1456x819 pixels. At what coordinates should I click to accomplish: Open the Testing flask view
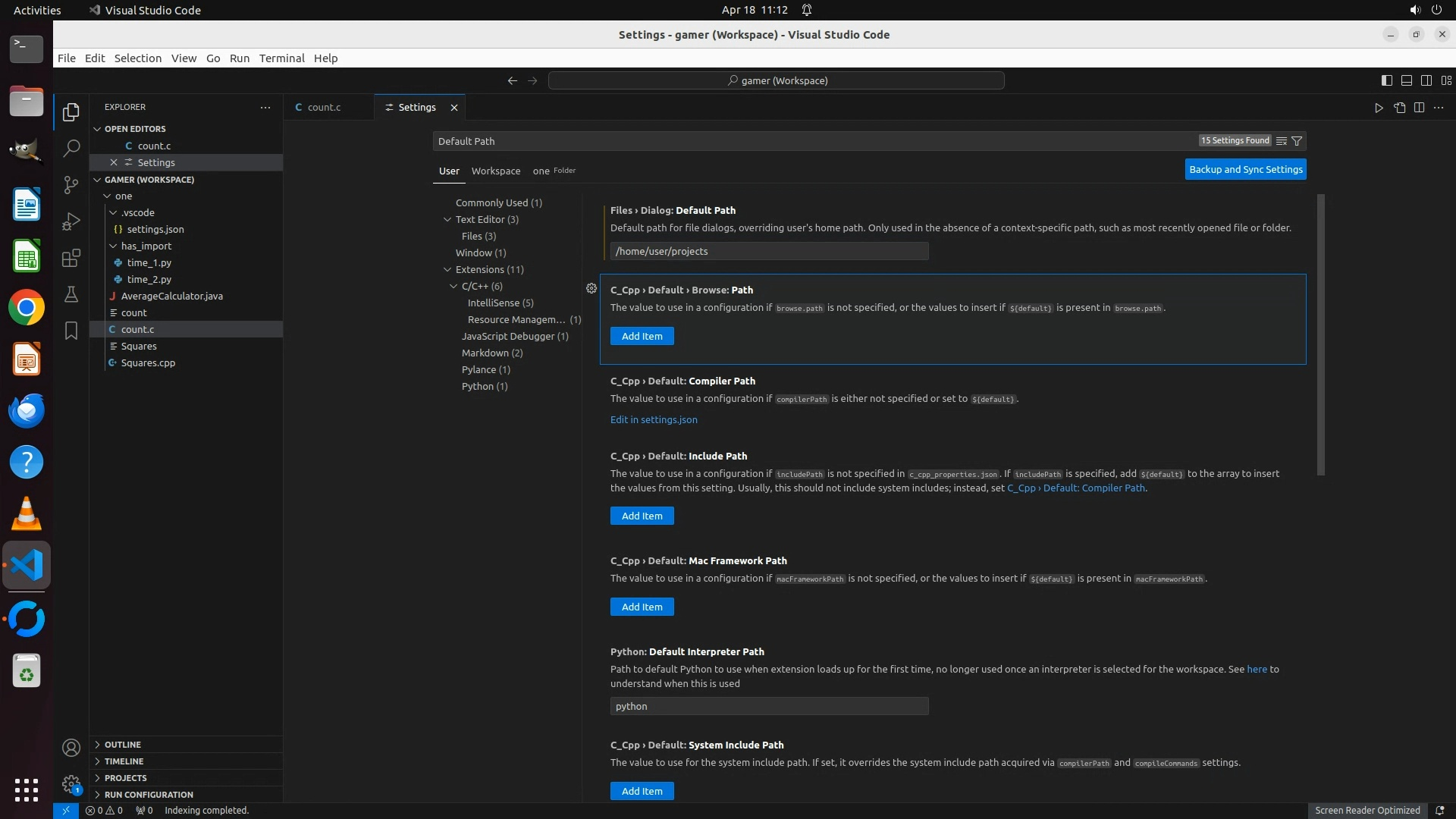(71, 294)
